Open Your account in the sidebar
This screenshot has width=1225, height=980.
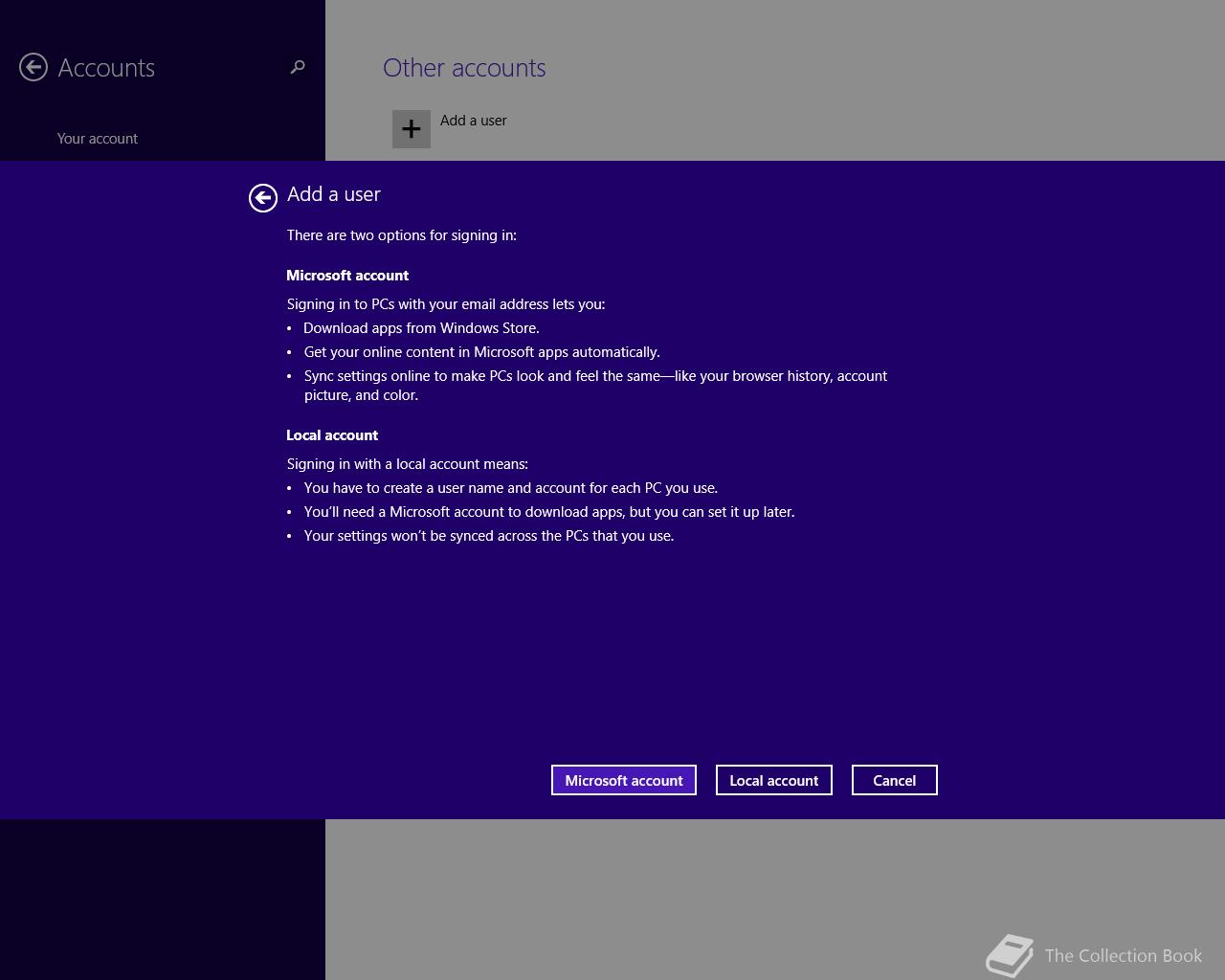coord(98,139)
